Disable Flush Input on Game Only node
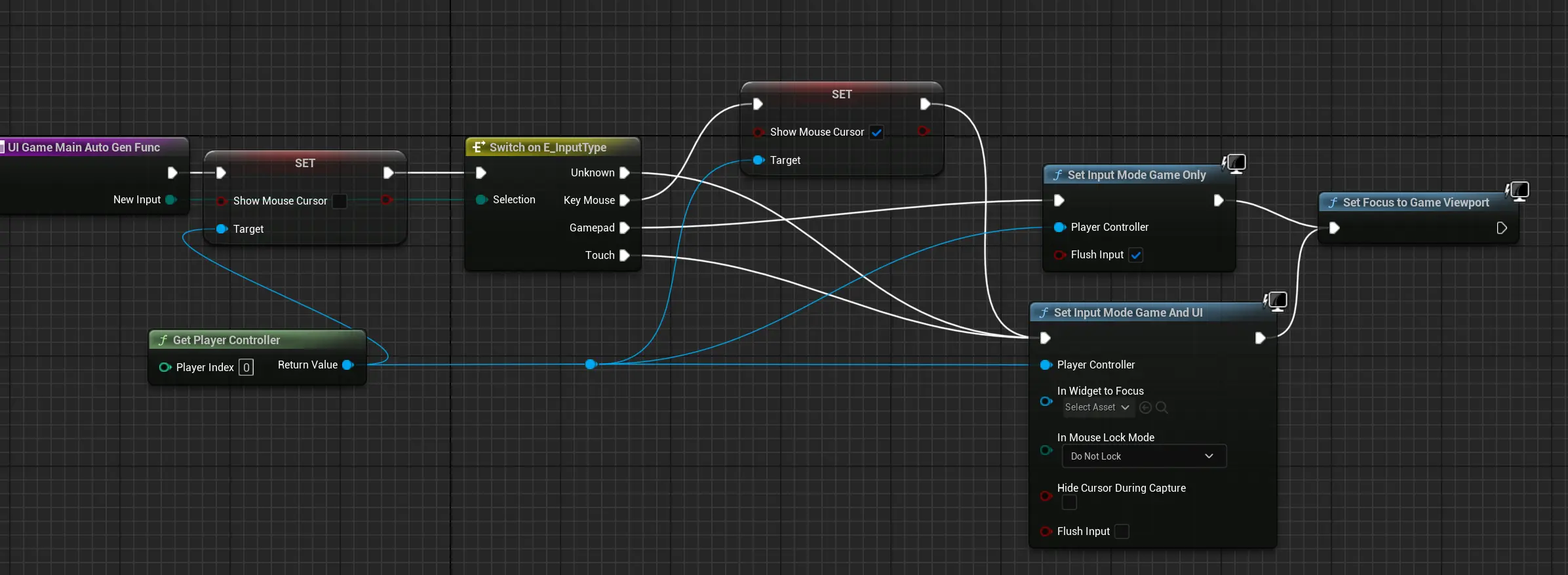This screenshot has width=1568, height=575. (x=1136, y=255)
